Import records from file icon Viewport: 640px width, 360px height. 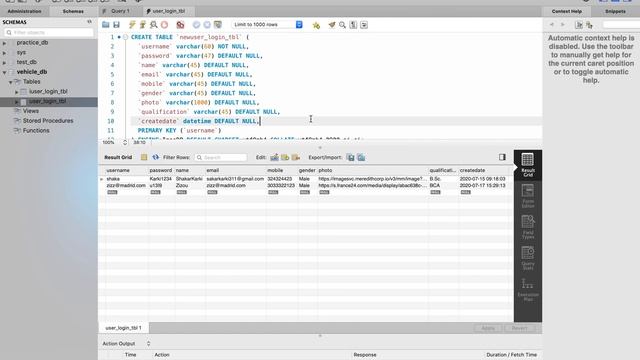(361, 157)
